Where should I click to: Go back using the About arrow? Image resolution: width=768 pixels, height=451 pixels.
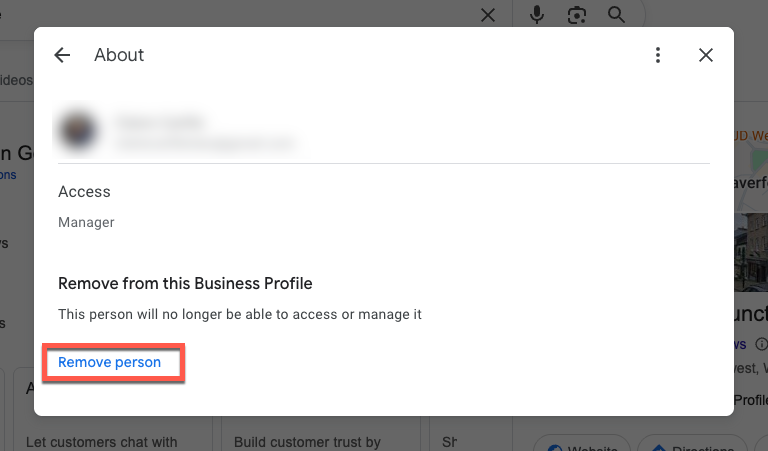(63, 56)
